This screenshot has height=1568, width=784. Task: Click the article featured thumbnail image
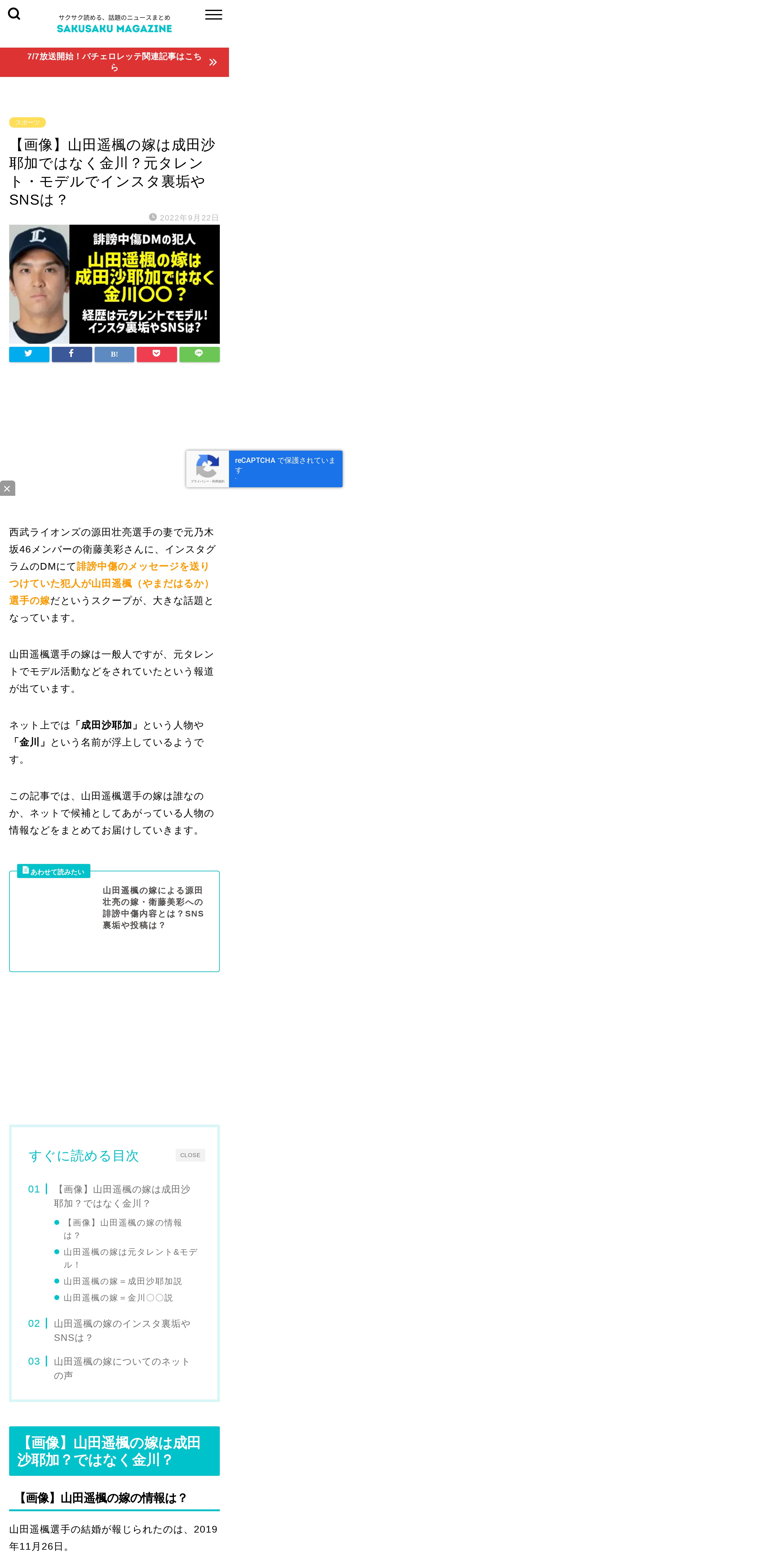coord(114,284)
